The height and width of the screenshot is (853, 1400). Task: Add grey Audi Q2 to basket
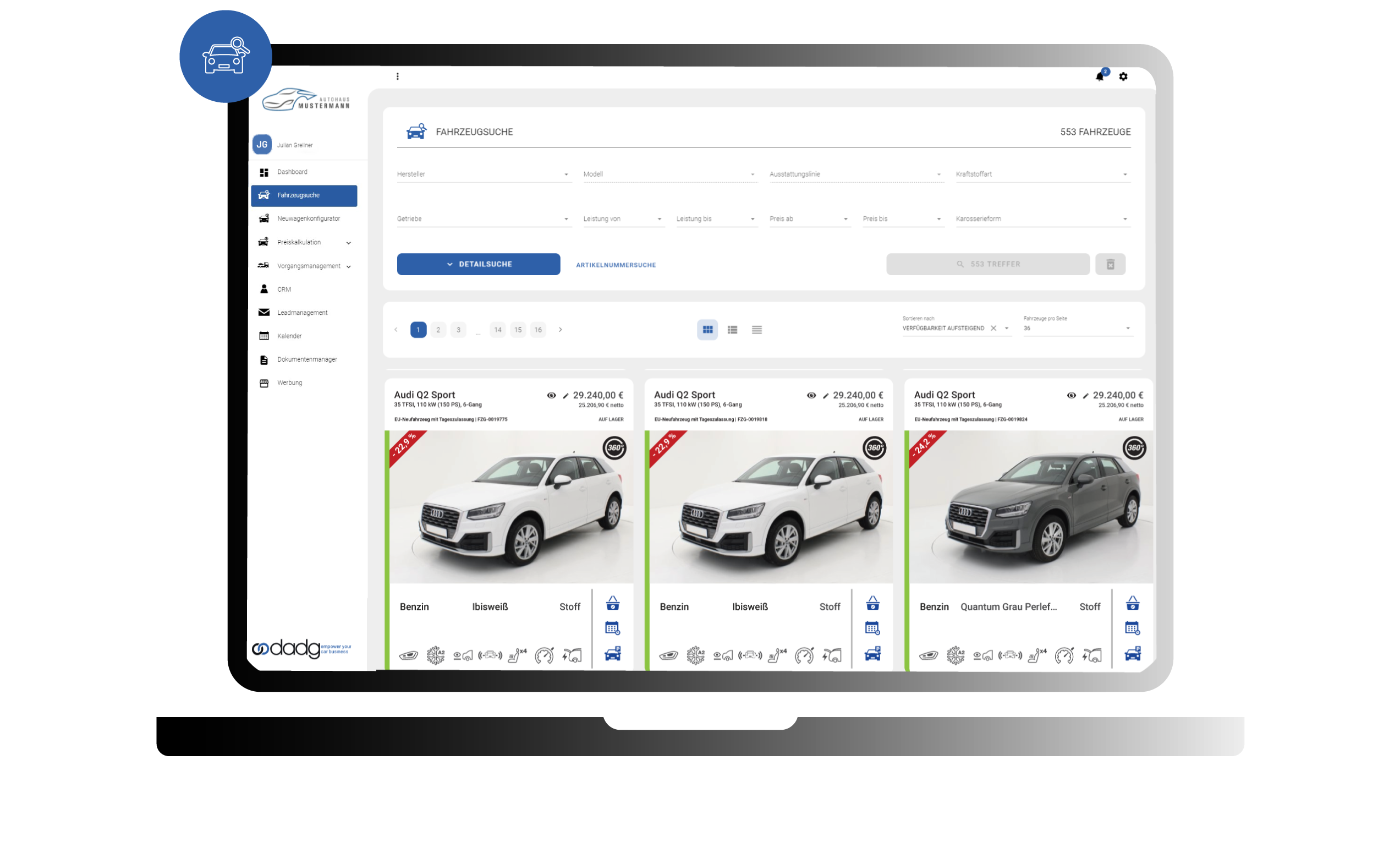[x=1133, y=603]
